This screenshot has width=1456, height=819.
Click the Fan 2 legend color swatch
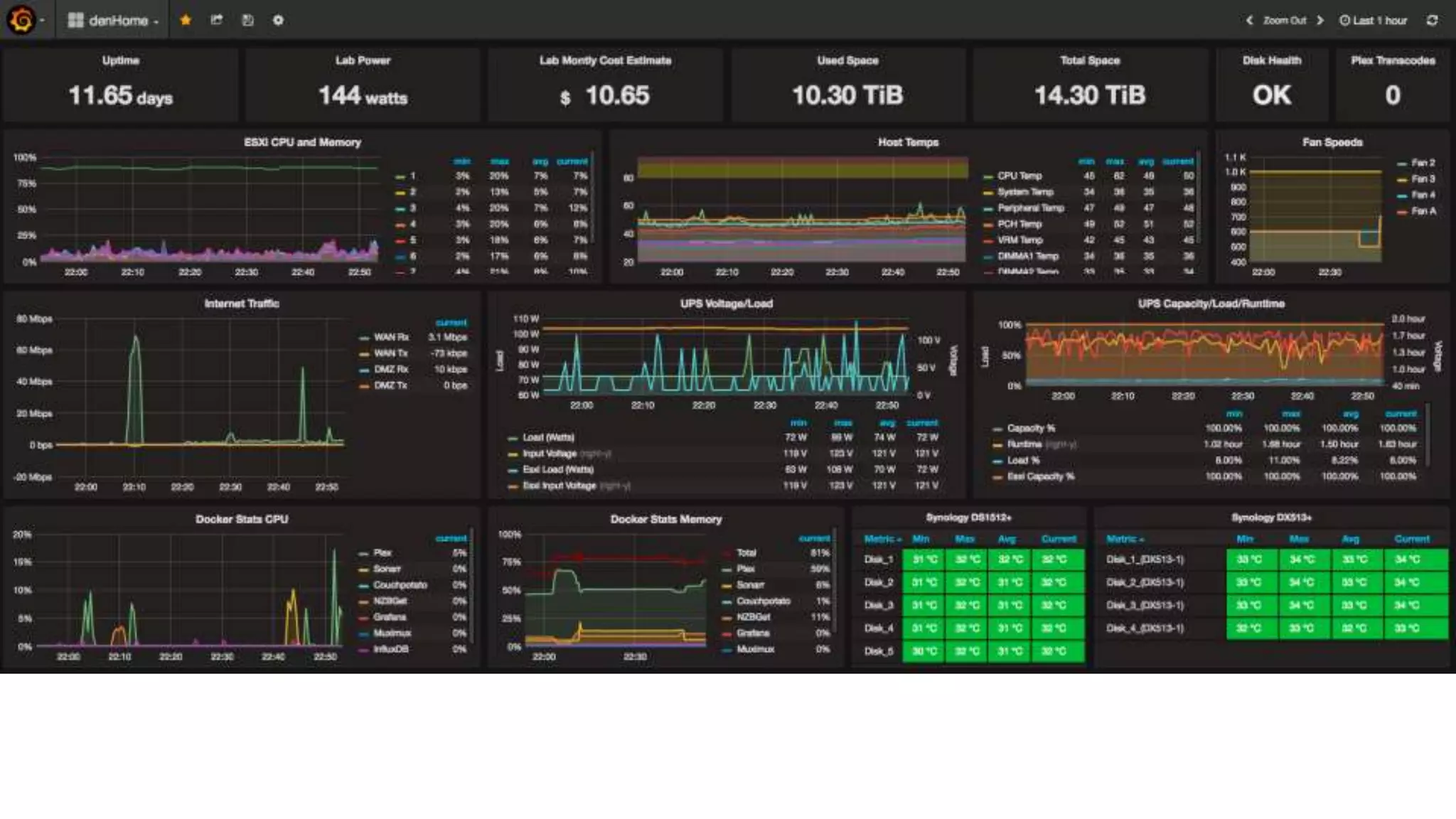(1402, 163)
